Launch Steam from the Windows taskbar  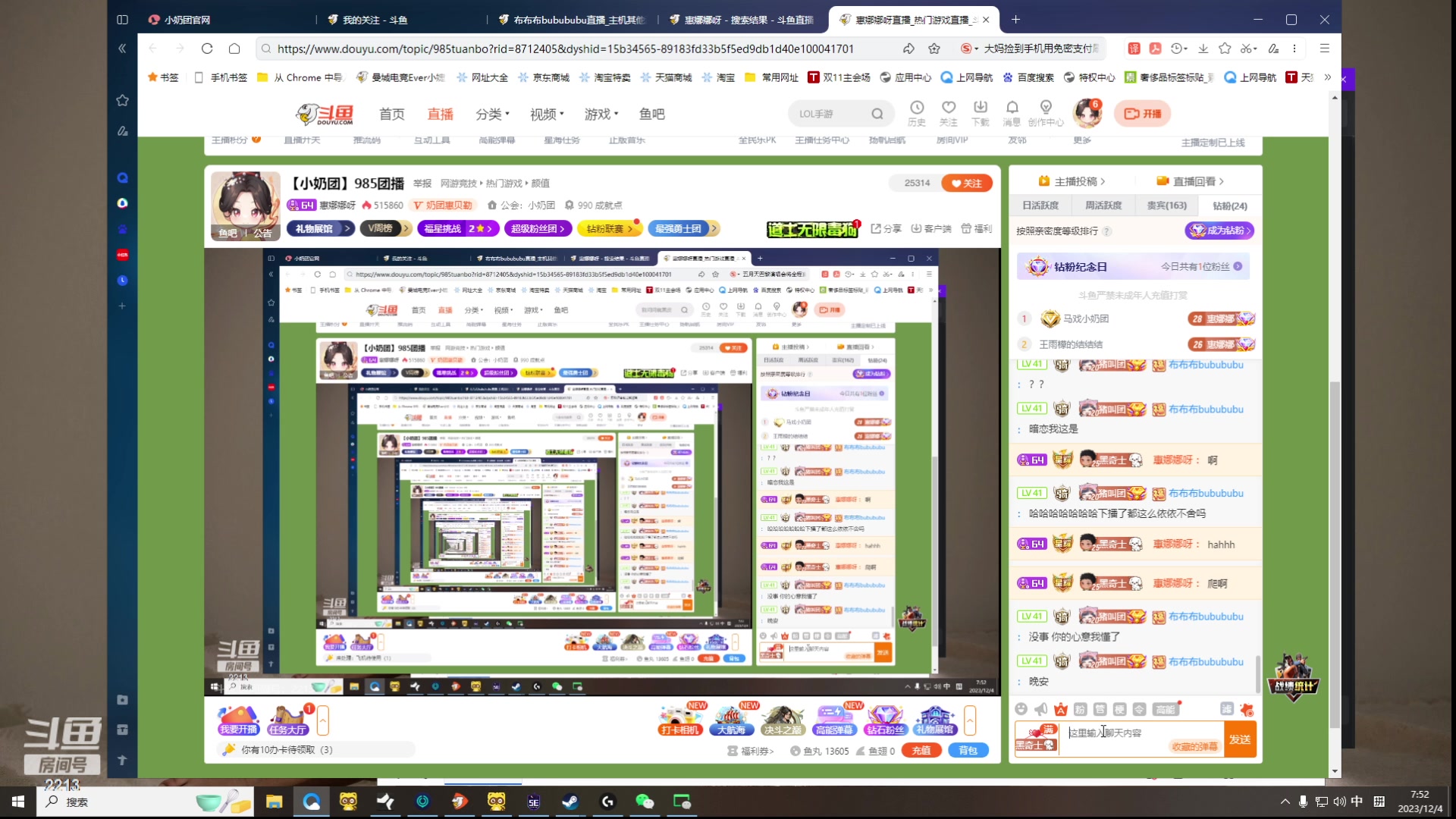[x=570, y=802]
